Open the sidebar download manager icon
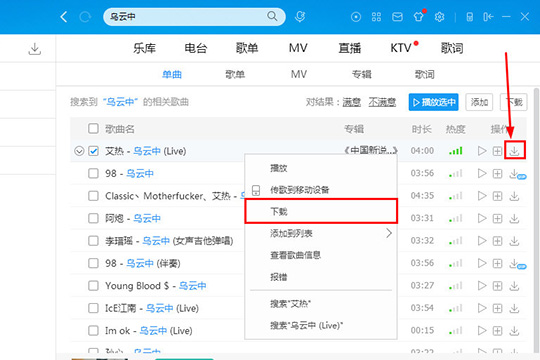Image resolution: width=540 pixels, height=360 pixels. click(34, 49)
